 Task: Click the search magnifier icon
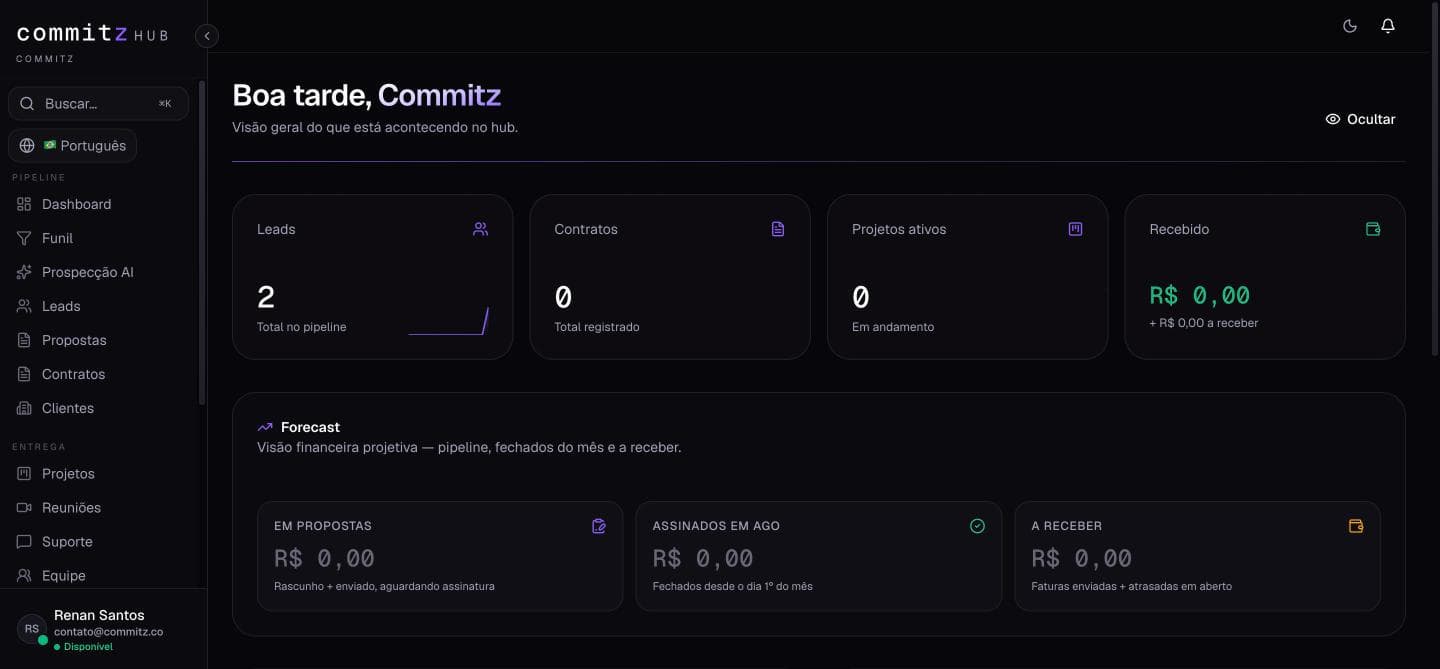click(x=28, y=103)
